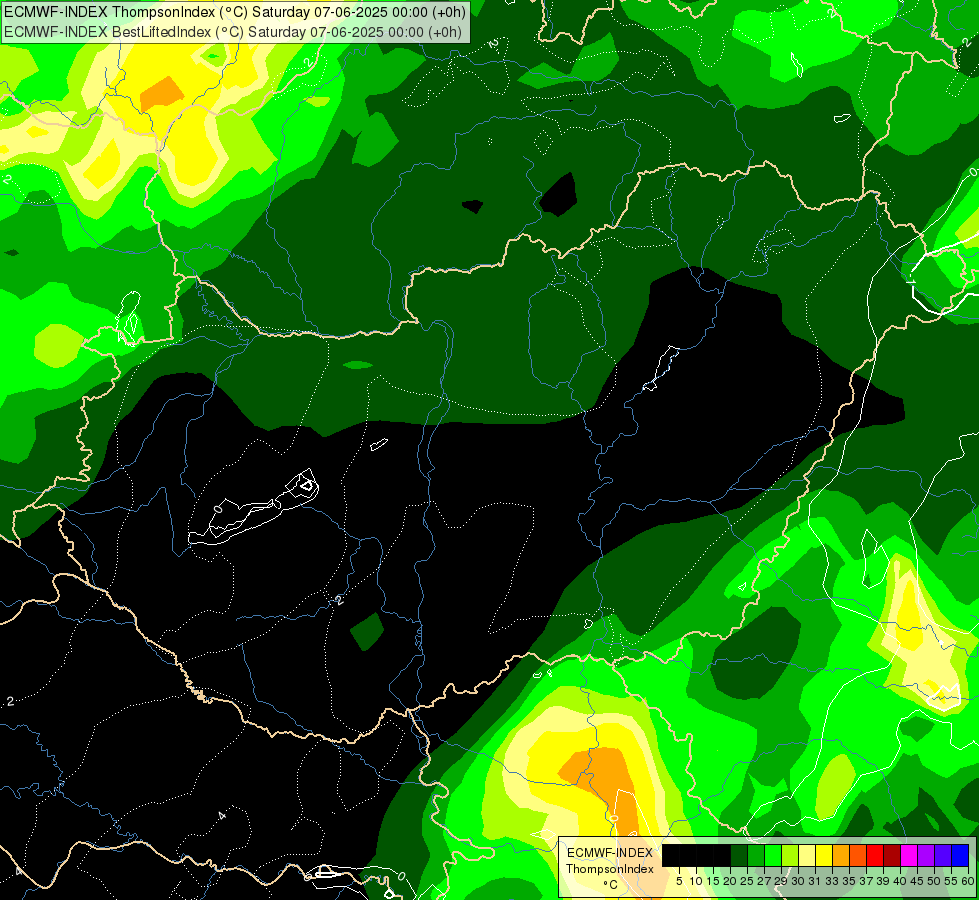Select the legend tick value 25
This screenshot has height=900, width=979.
tap(747, 881)
